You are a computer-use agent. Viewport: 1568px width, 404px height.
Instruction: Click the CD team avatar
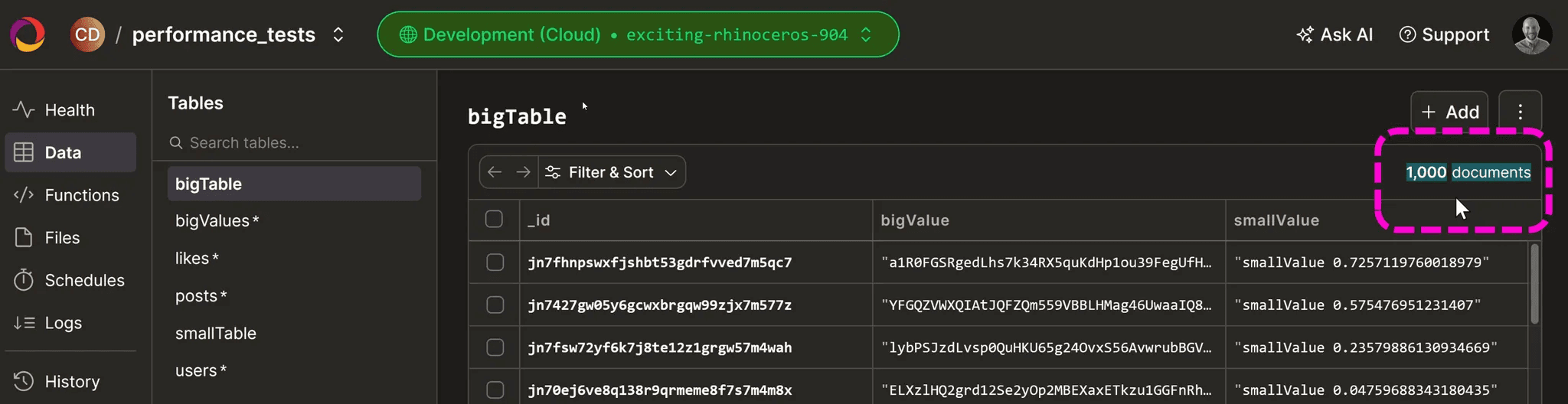click(87, 34)
